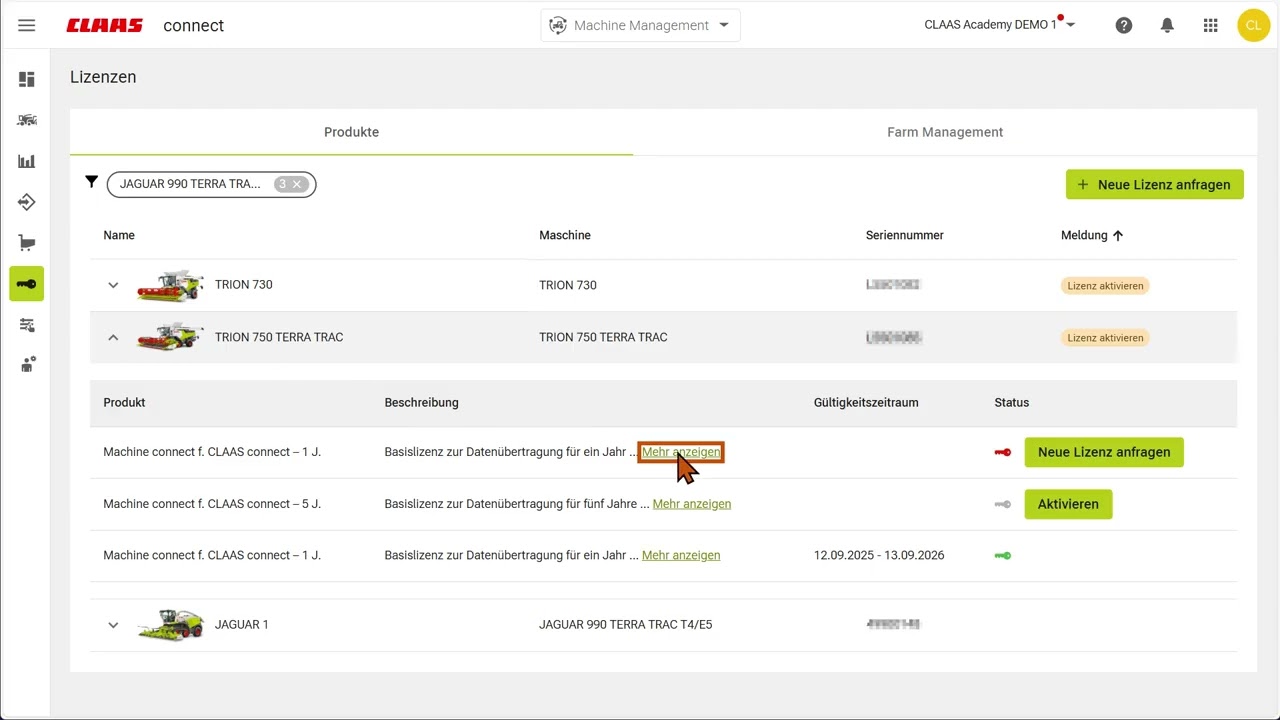This screenshot has height=720, width=1280.
Task: Click the gray key status icon
Action: pyautogui.click(x=1003, y=504)
